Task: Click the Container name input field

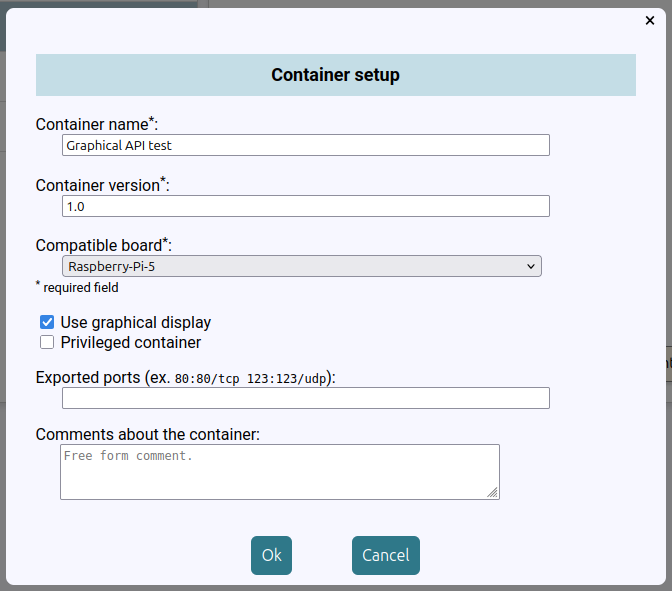Action: click(306, 145)
